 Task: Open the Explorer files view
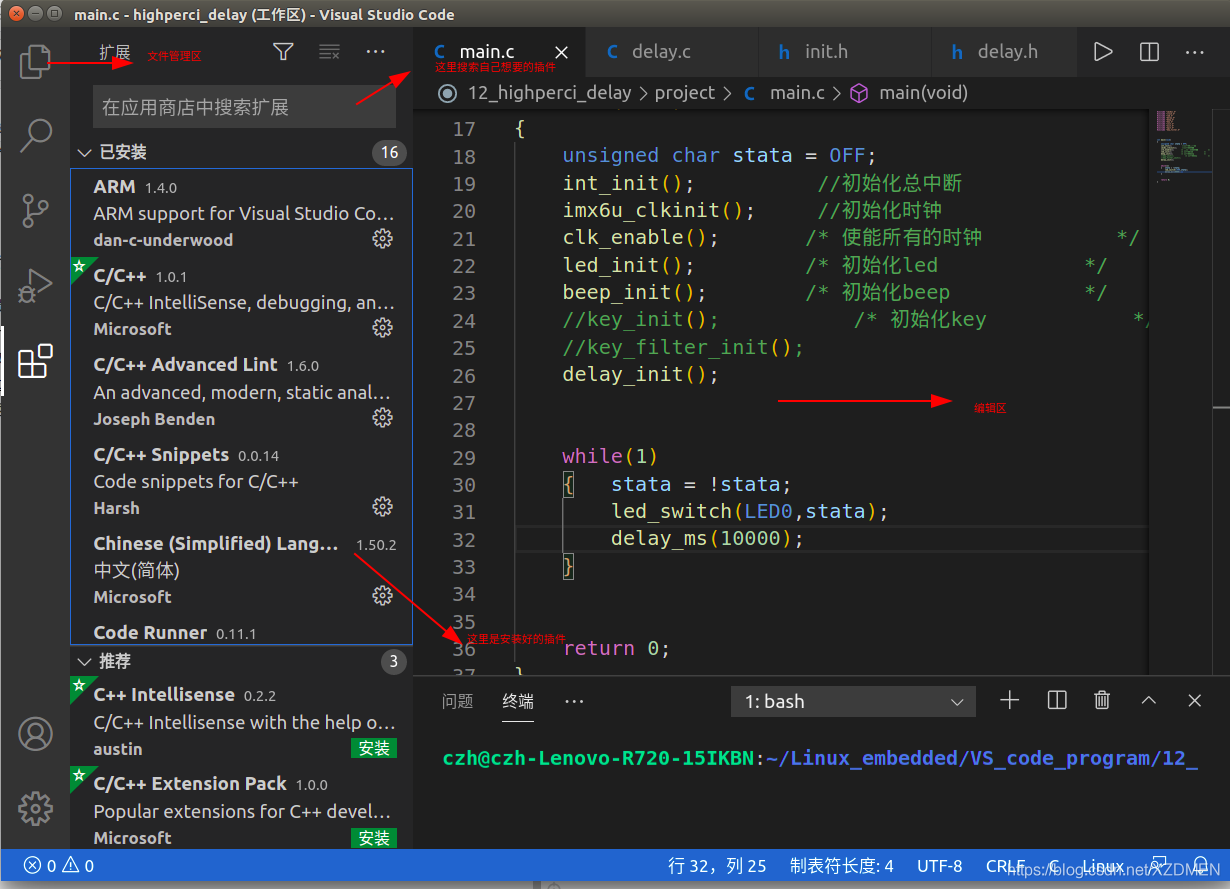tap(35, 62)
